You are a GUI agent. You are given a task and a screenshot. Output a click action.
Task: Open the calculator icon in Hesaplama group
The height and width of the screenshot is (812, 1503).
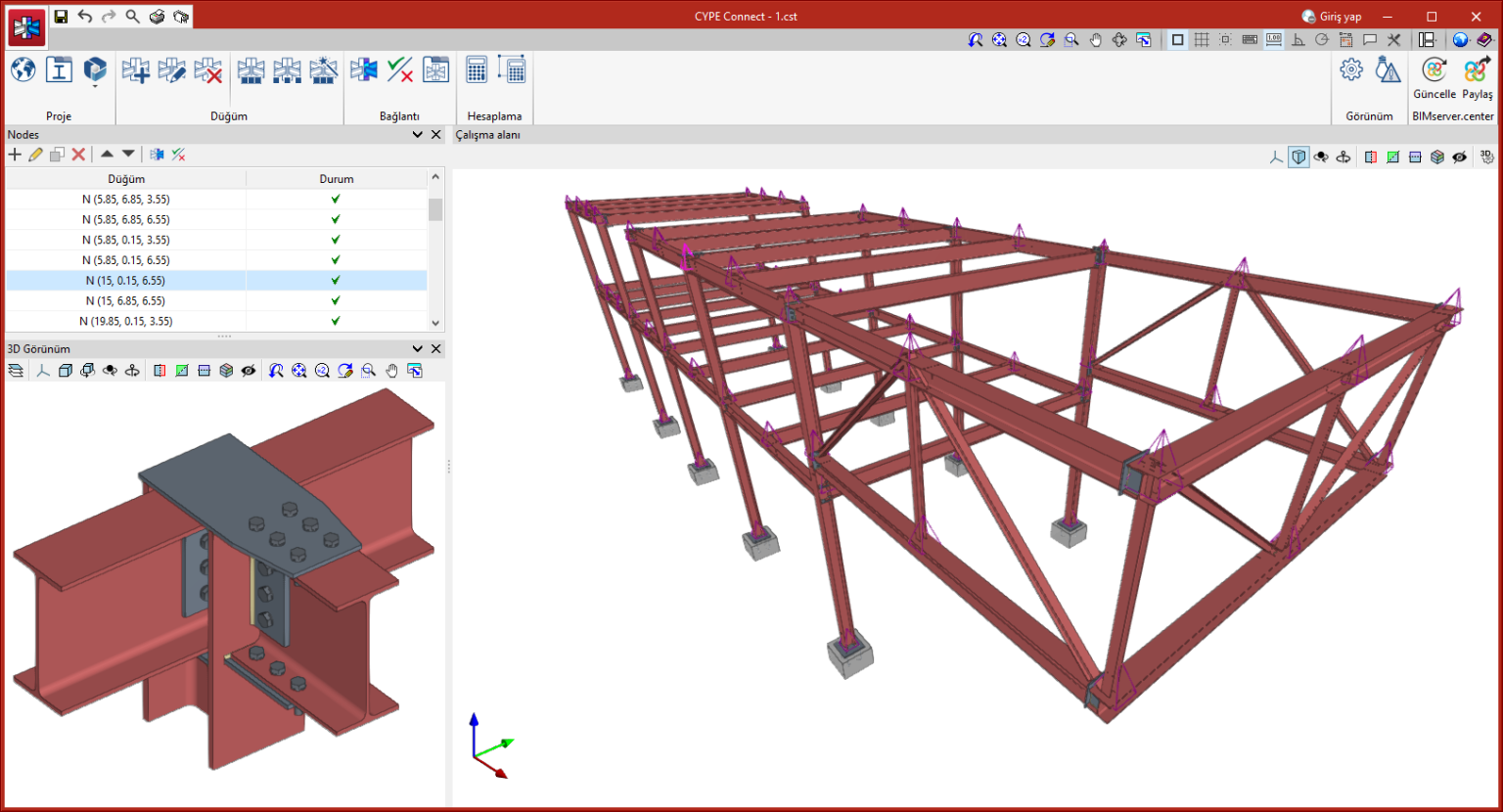click(x=477, y=70)
